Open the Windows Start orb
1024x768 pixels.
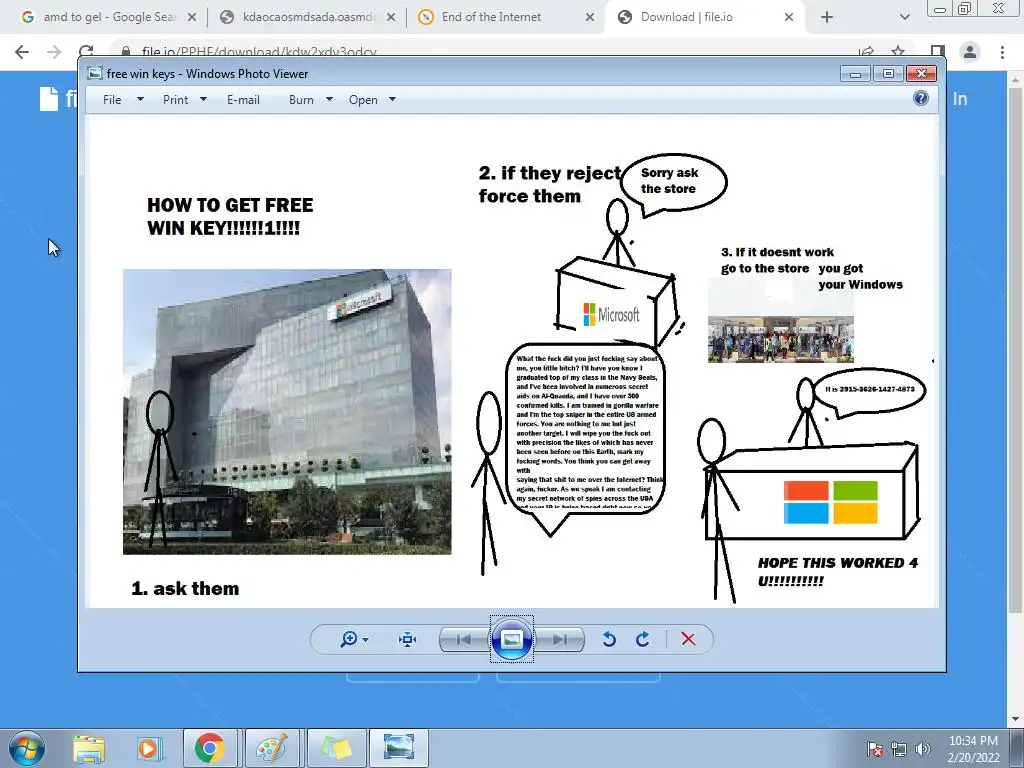point(26,748)
